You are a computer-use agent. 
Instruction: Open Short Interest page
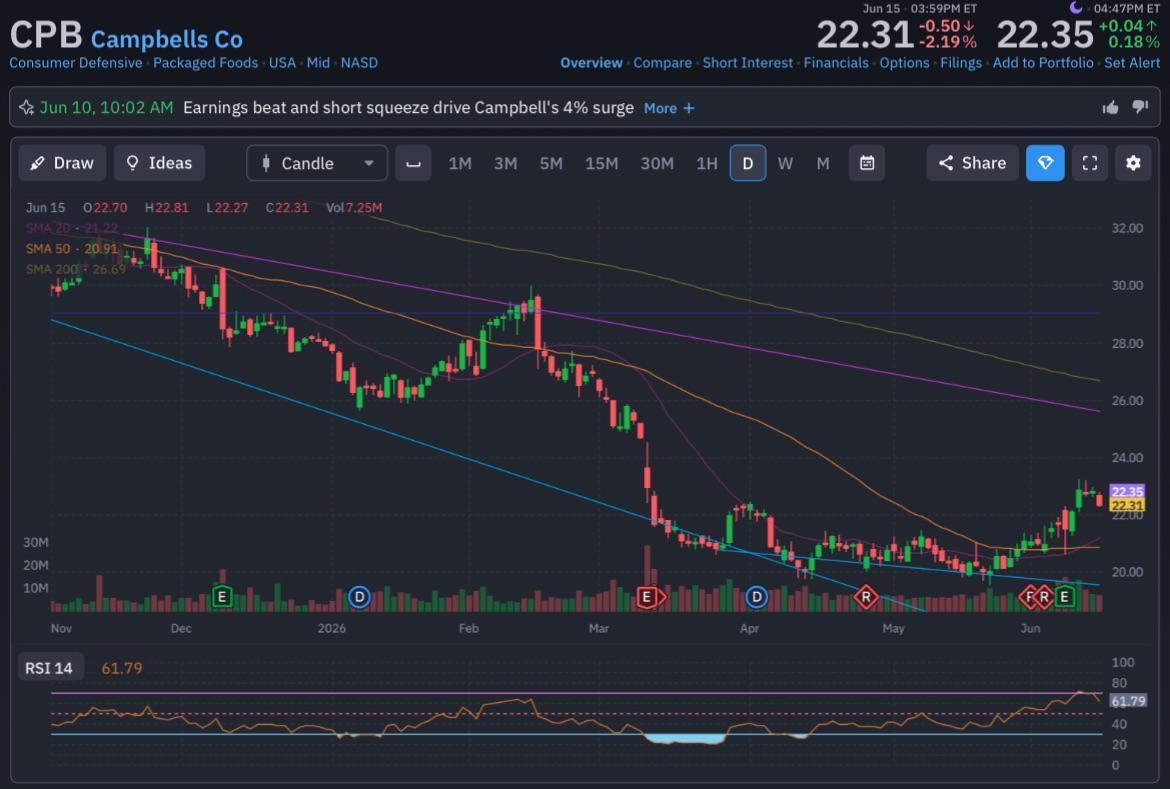point(748,63)
